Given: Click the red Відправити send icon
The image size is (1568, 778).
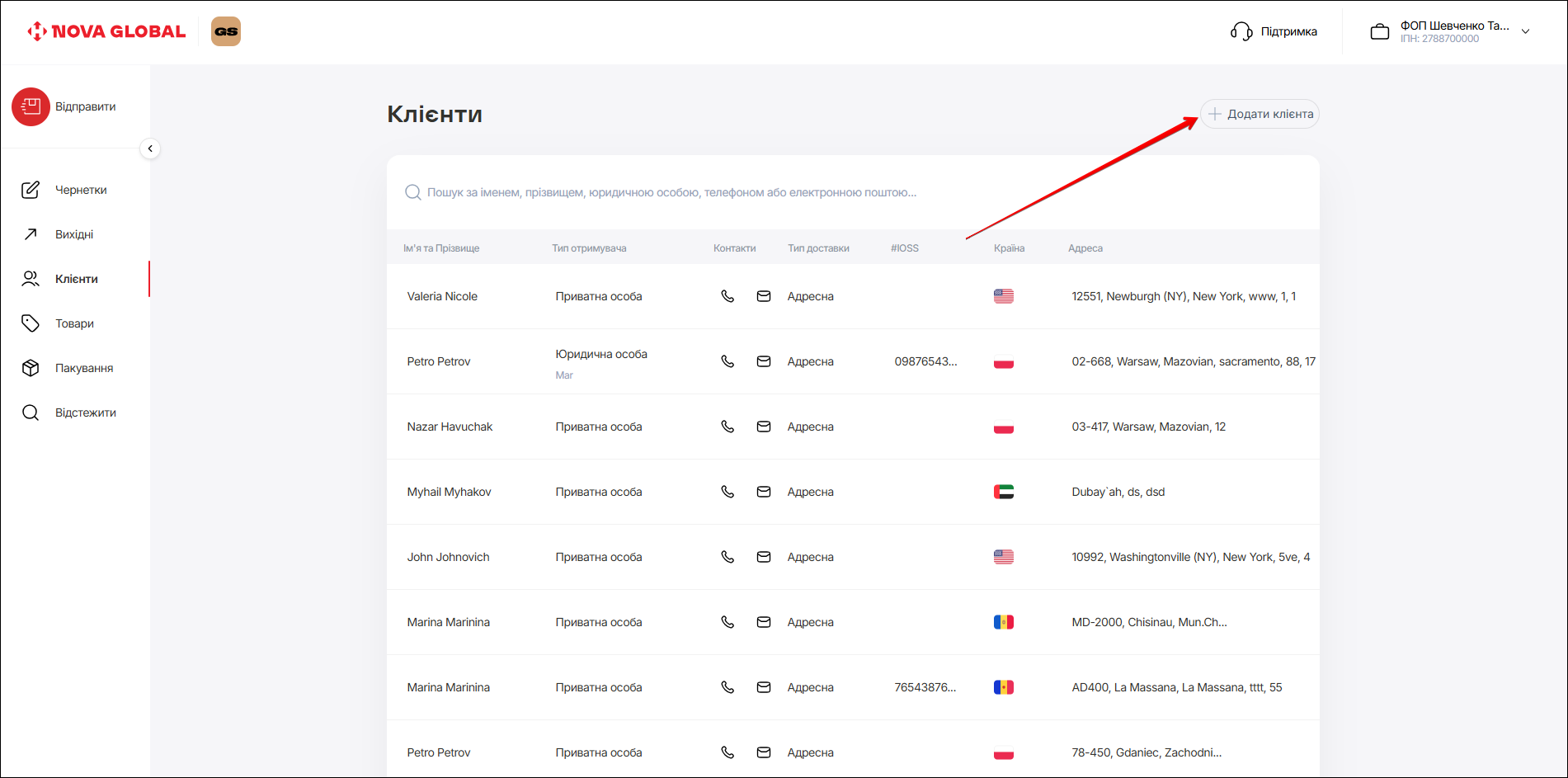Looking at the screenshot, I should pyautogui.click(x=31, y=106).
